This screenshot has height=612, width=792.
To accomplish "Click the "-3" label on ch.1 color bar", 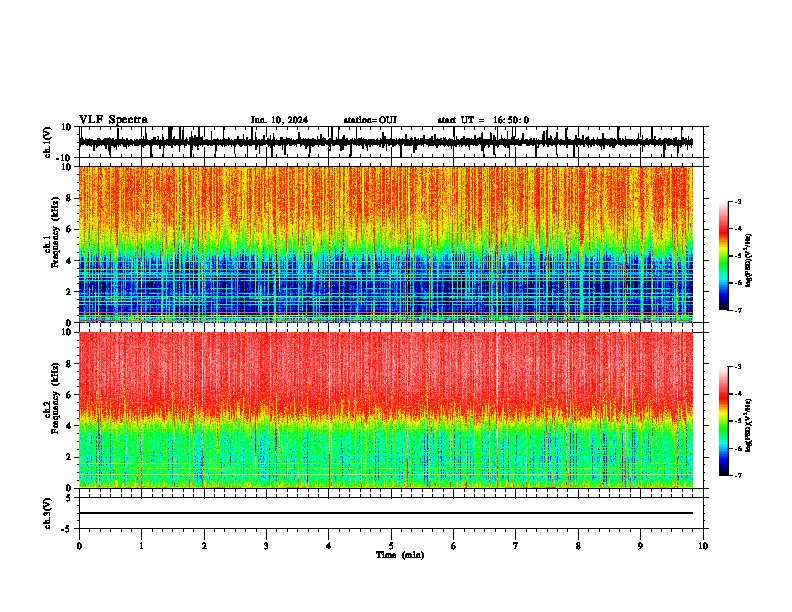I will (x=738, y=202).
